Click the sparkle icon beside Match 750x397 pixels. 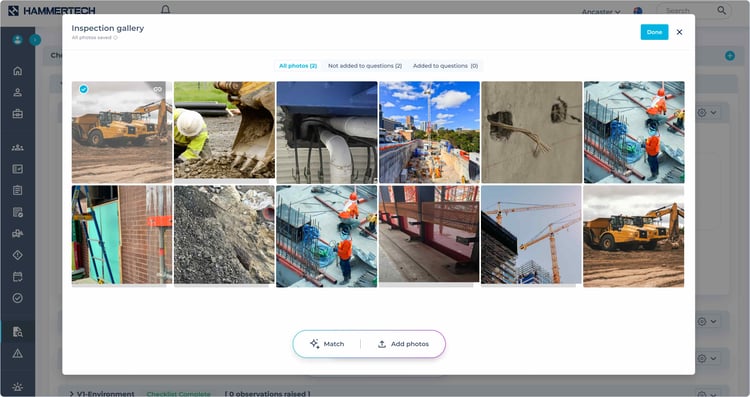coord(314,344)
